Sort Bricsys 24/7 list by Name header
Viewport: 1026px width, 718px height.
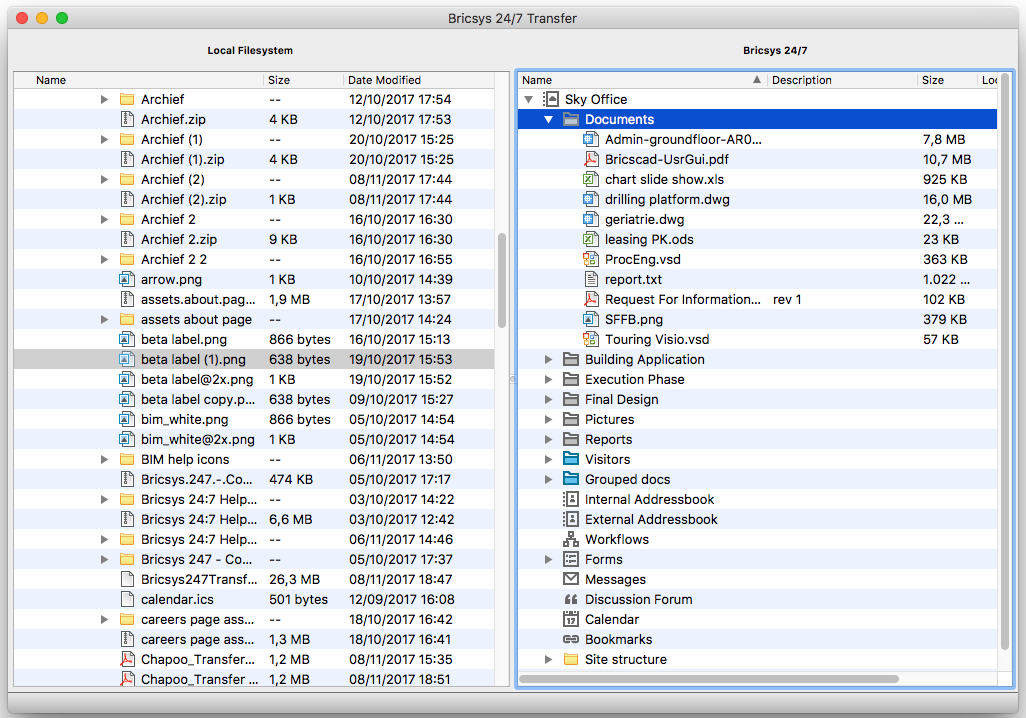(x=643, y=80)
